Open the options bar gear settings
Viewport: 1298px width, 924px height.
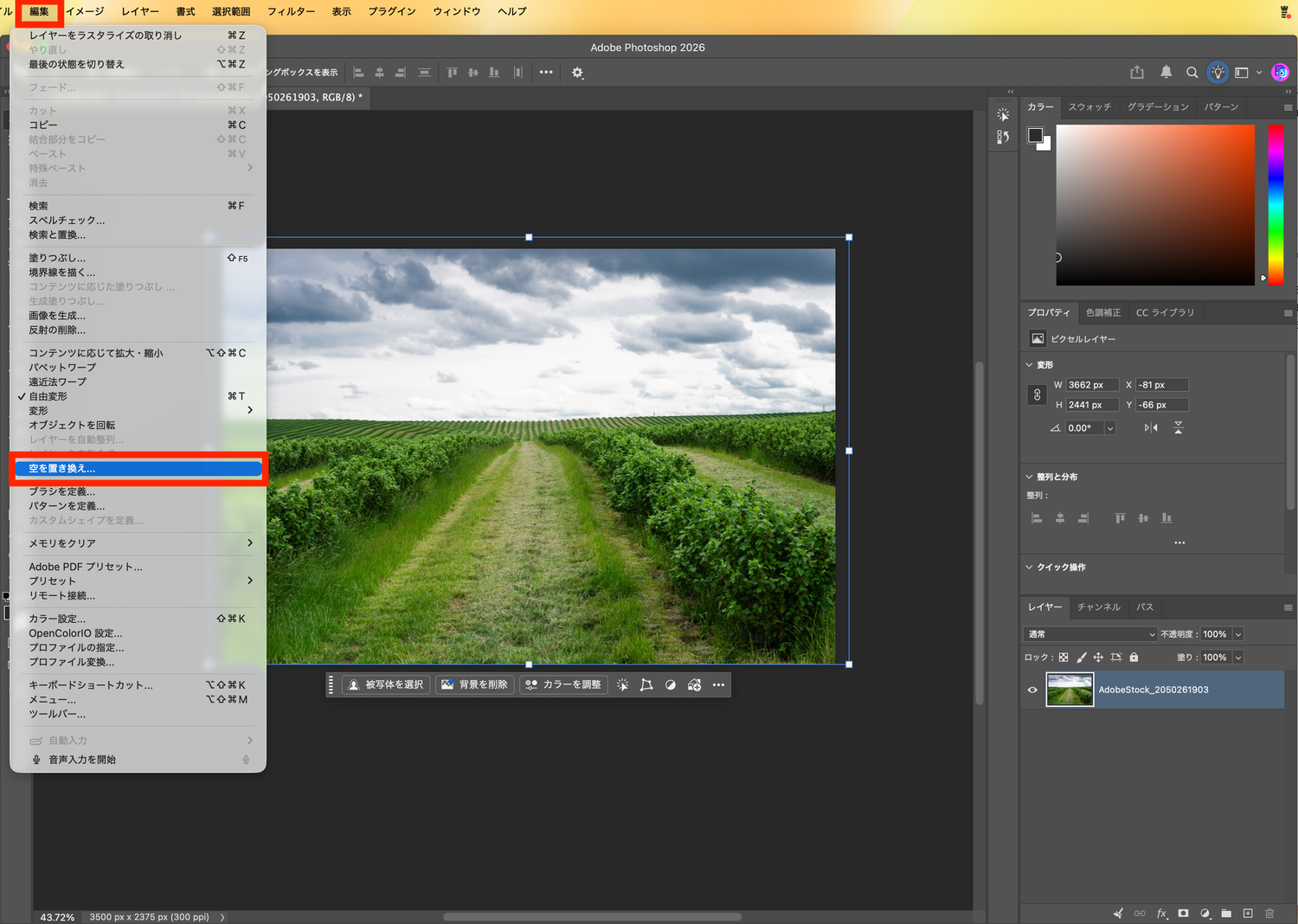(x=578, y=73)
